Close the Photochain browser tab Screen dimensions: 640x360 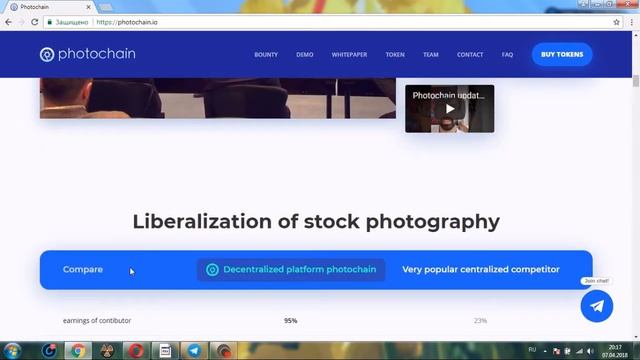pos(89,7)
